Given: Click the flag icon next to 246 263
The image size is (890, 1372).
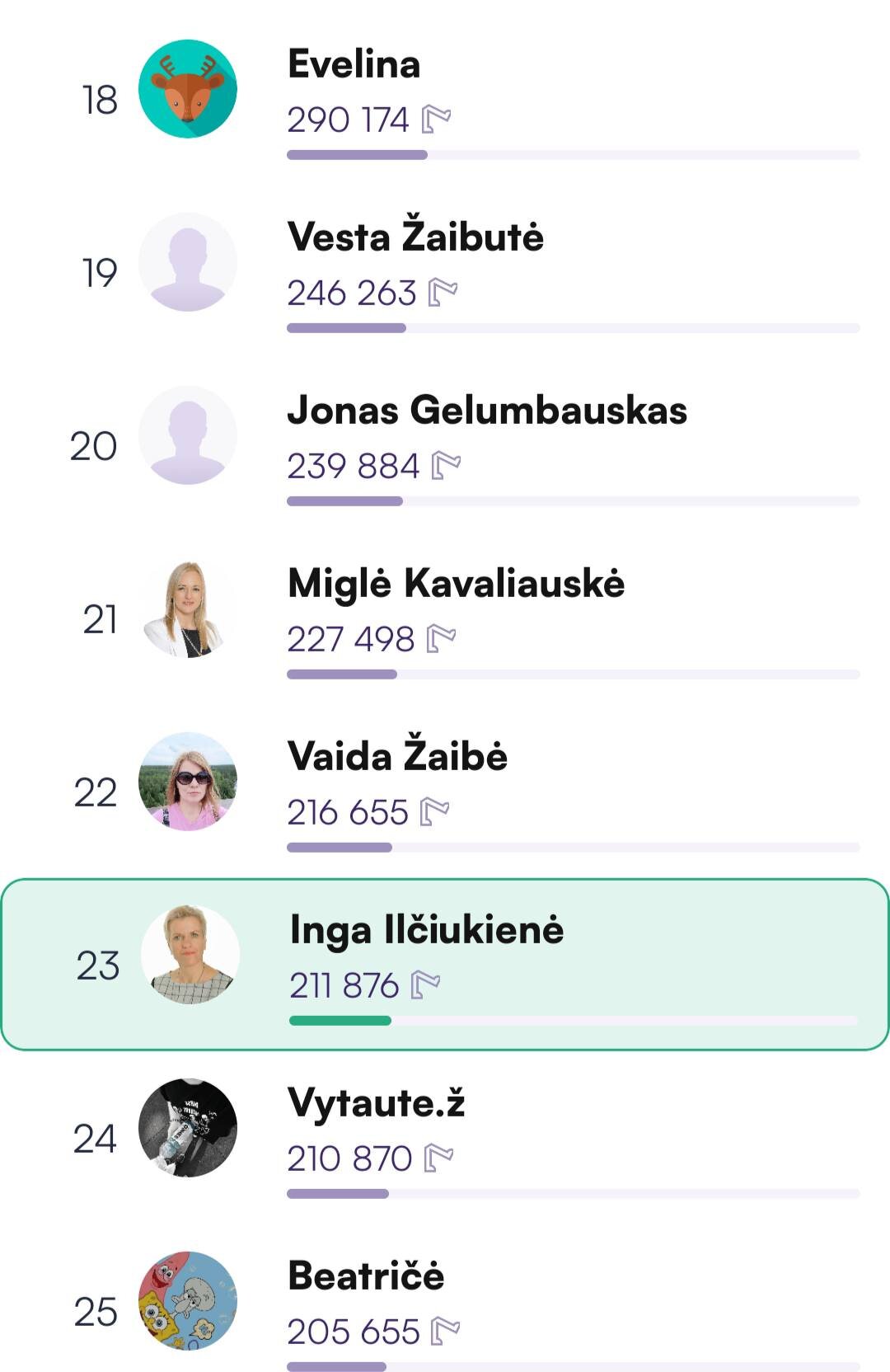Looking at the screenshot, I should pyautogui.click(x=443, y=293).
